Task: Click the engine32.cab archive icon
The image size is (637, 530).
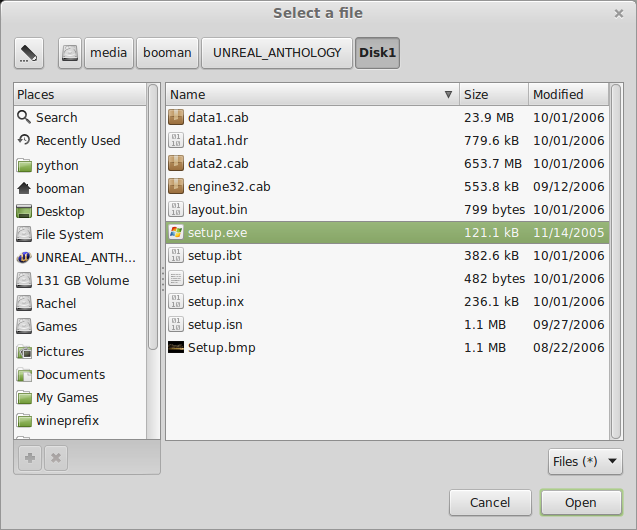Action: point(176,186)
